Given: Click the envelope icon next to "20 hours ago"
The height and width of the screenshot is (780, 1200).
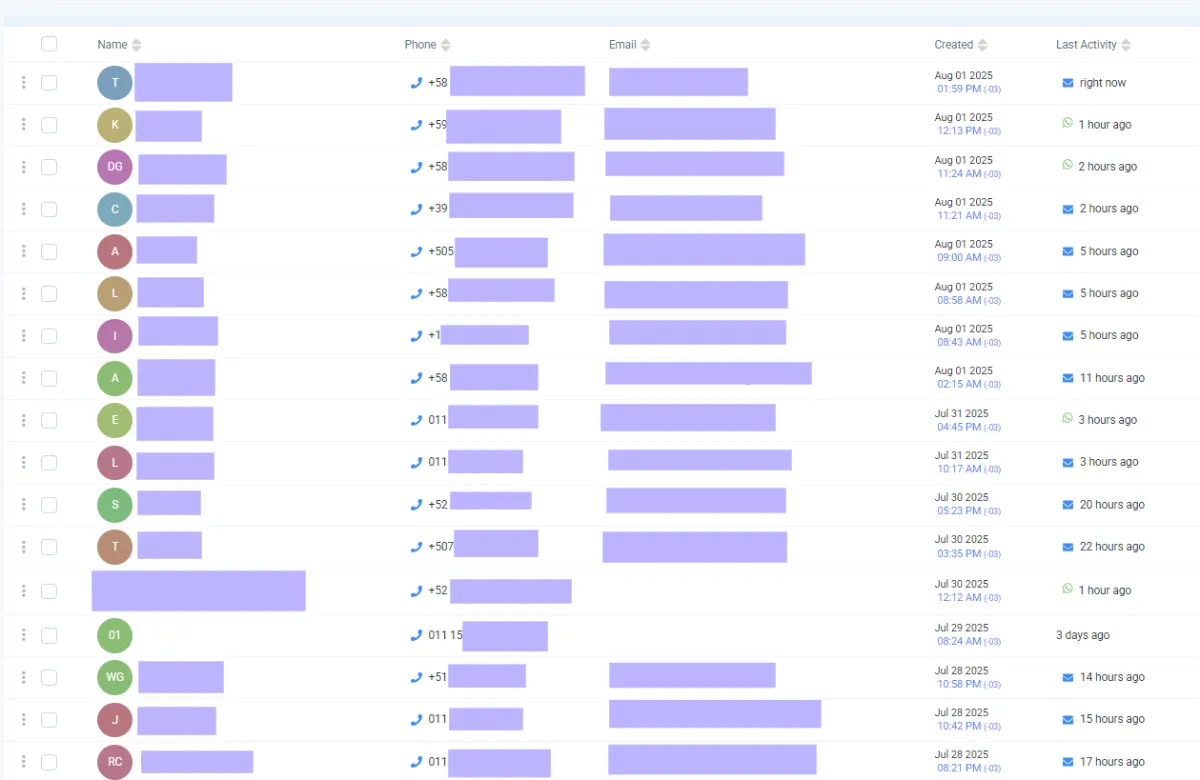Looking at the screenshot, I should 1068,505.
